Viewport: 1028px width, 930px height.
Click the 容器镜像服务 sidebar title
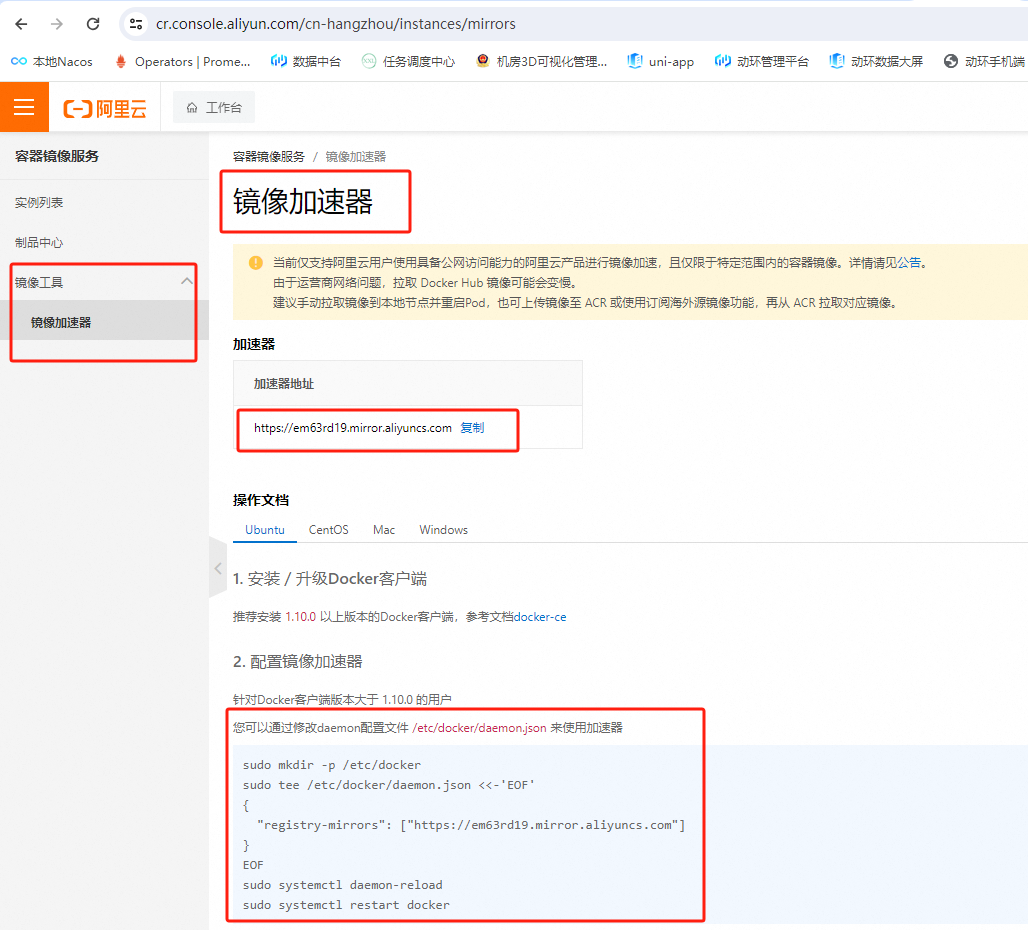pyautogui.click(x=57, y=156)
